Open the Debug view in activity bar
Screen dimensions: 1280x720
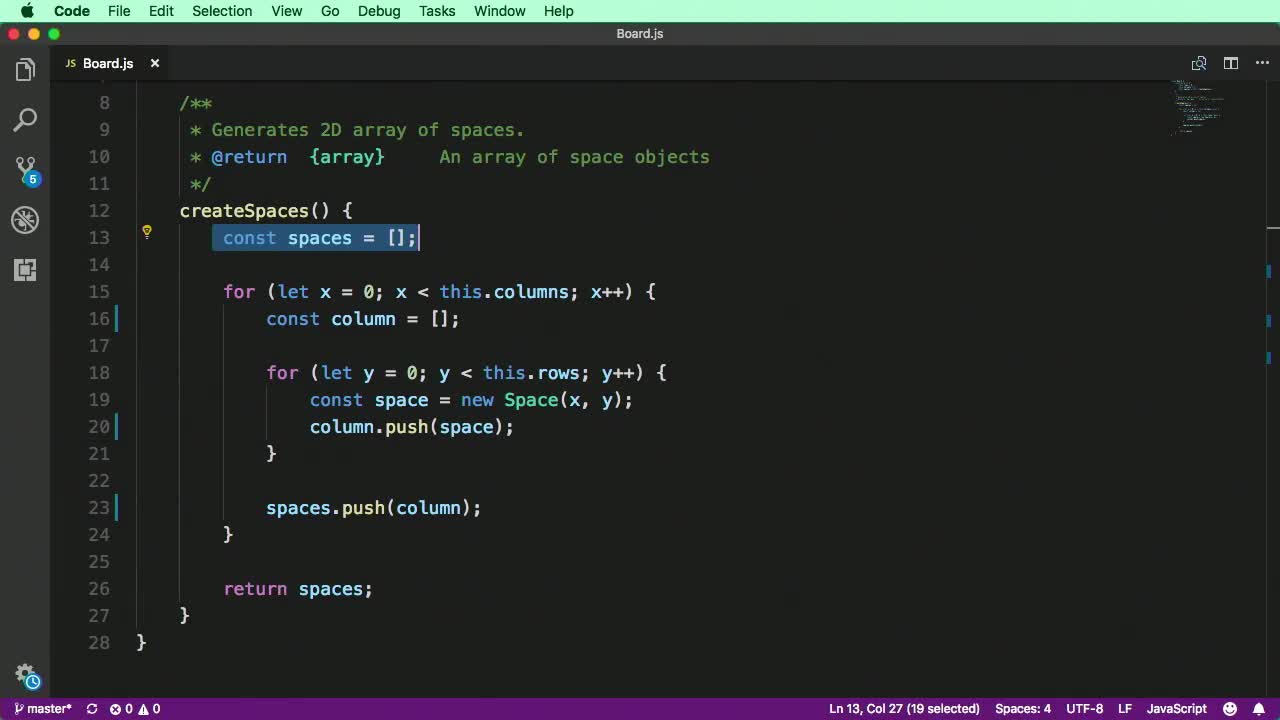tap(25, 220)
